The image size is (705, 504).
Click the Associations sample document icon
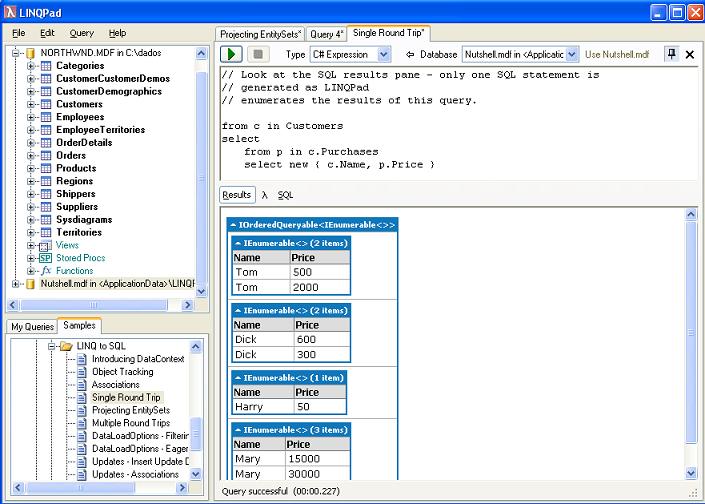click(x=81, y=385)
